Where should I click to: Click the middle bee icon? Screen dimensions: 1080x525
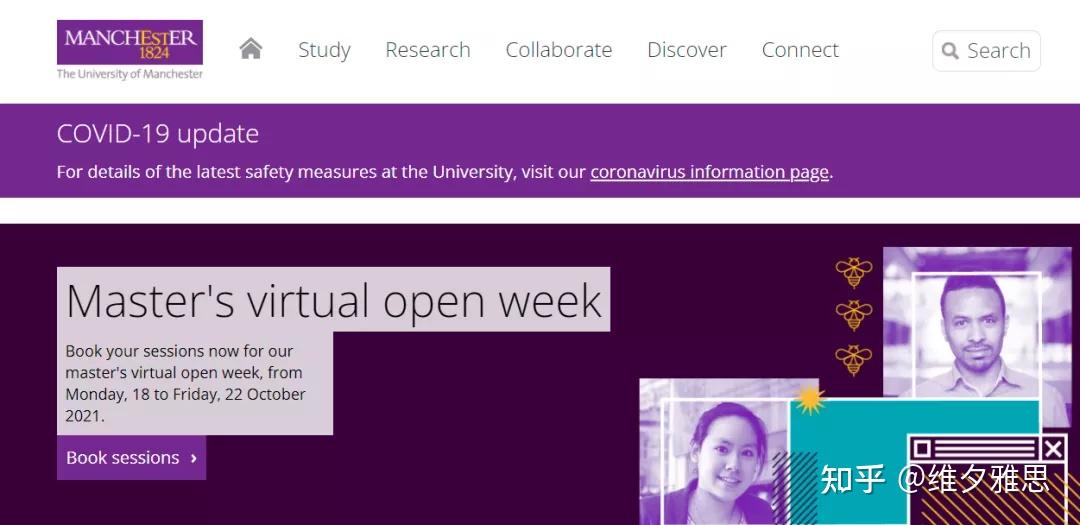click(x=853, y=316)
